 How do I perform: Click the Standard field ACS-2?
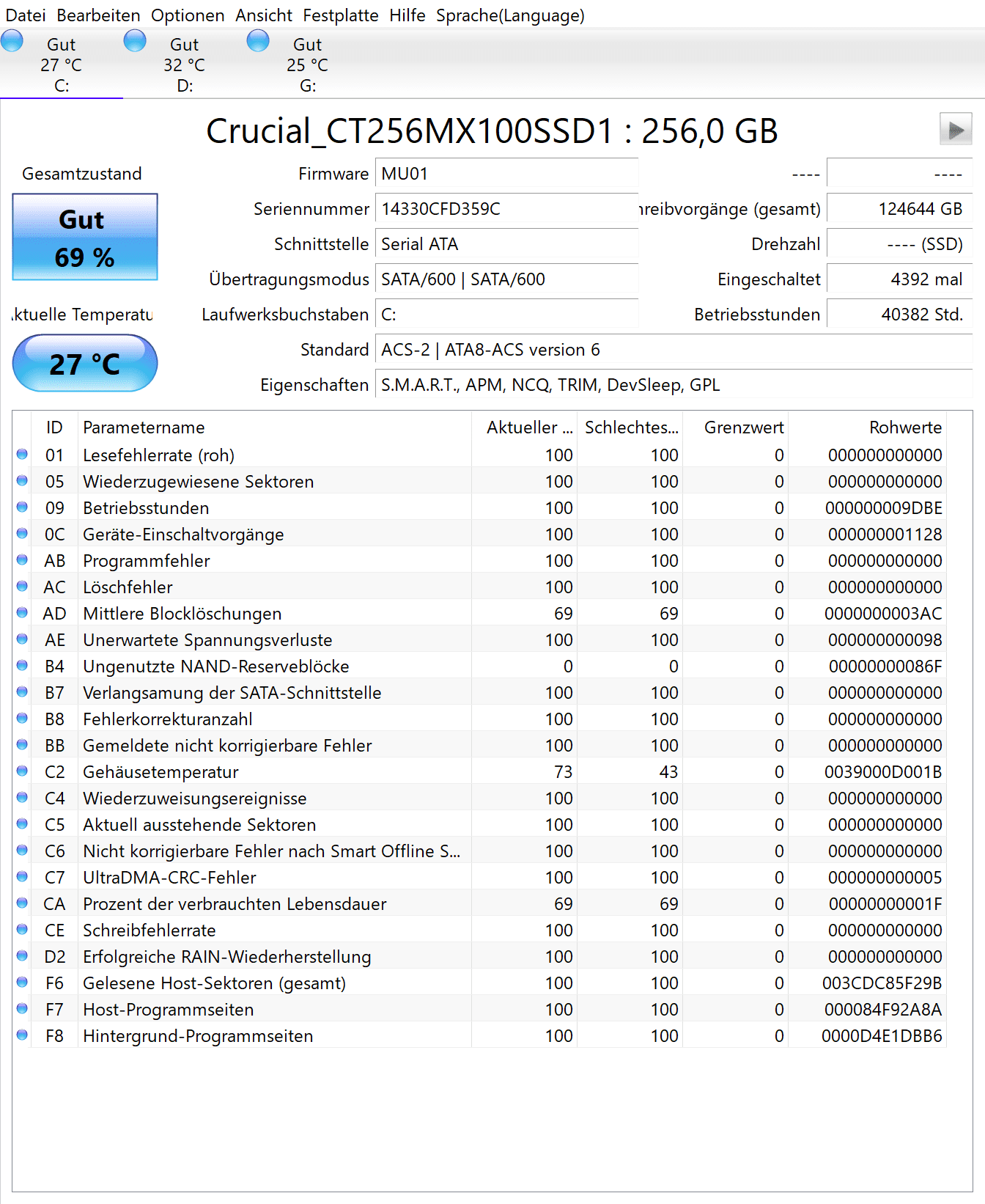click(x=674, y=350)
